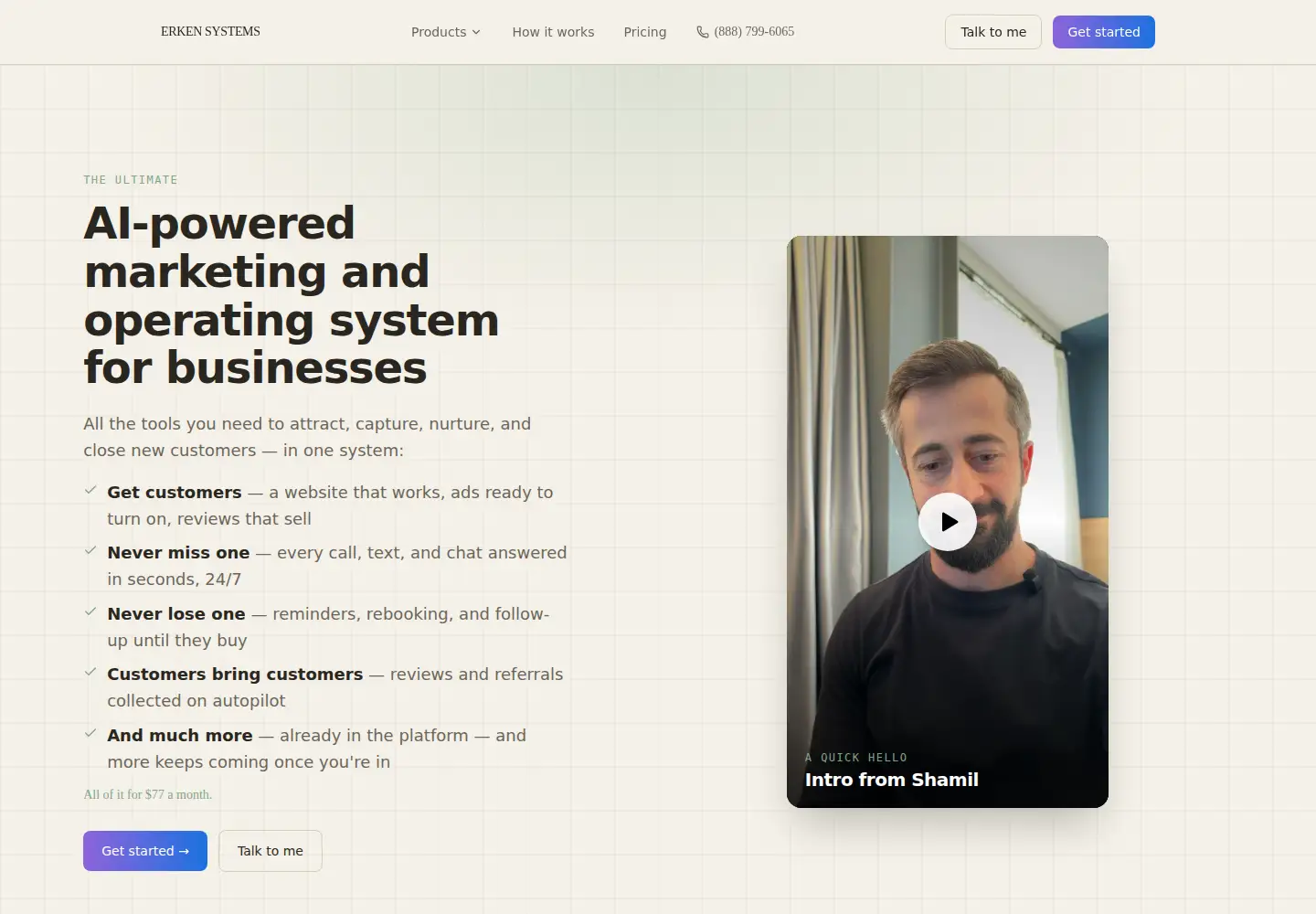Image resolution: width=1316 pixels, height=914 pixels.
Task: Click checkmark beside Customers bring customers
Action: (90, 672)
